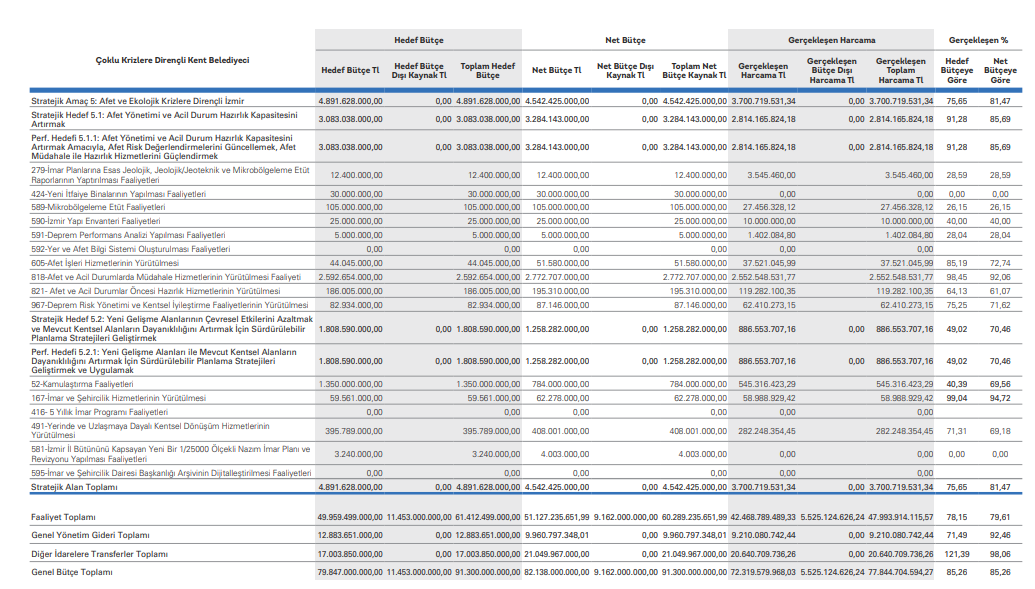
Task: Click the 'Gerçekleşen %' column group header
Action: tap(977, 40)
